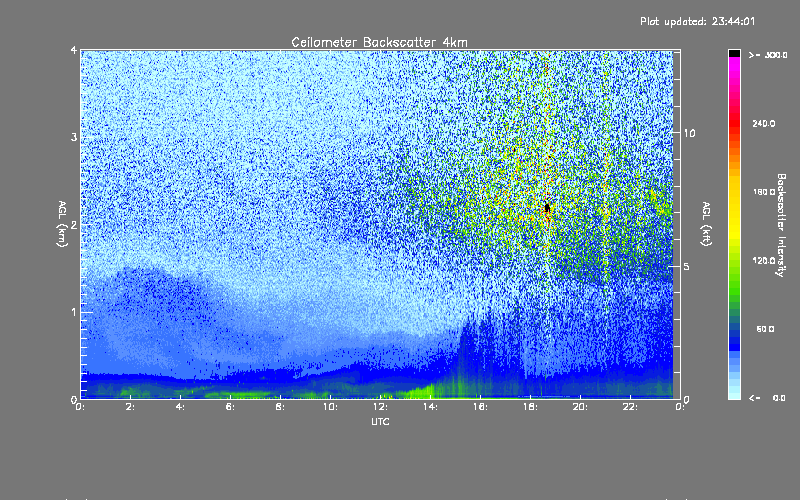Click the 'Backscatter Intensity' colorbar label

781,225
